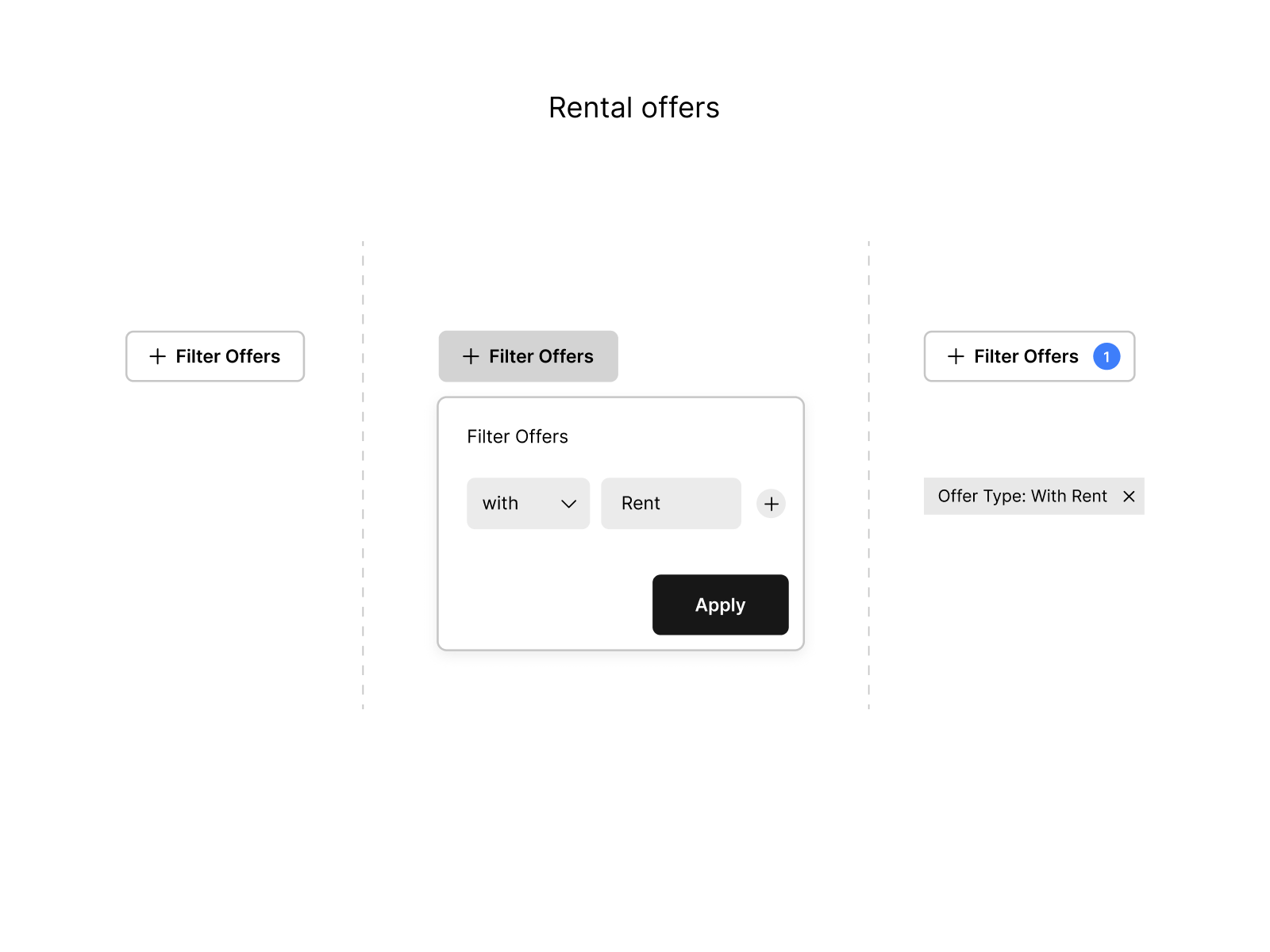Click Apply in the filter popover

pos(720,605)
